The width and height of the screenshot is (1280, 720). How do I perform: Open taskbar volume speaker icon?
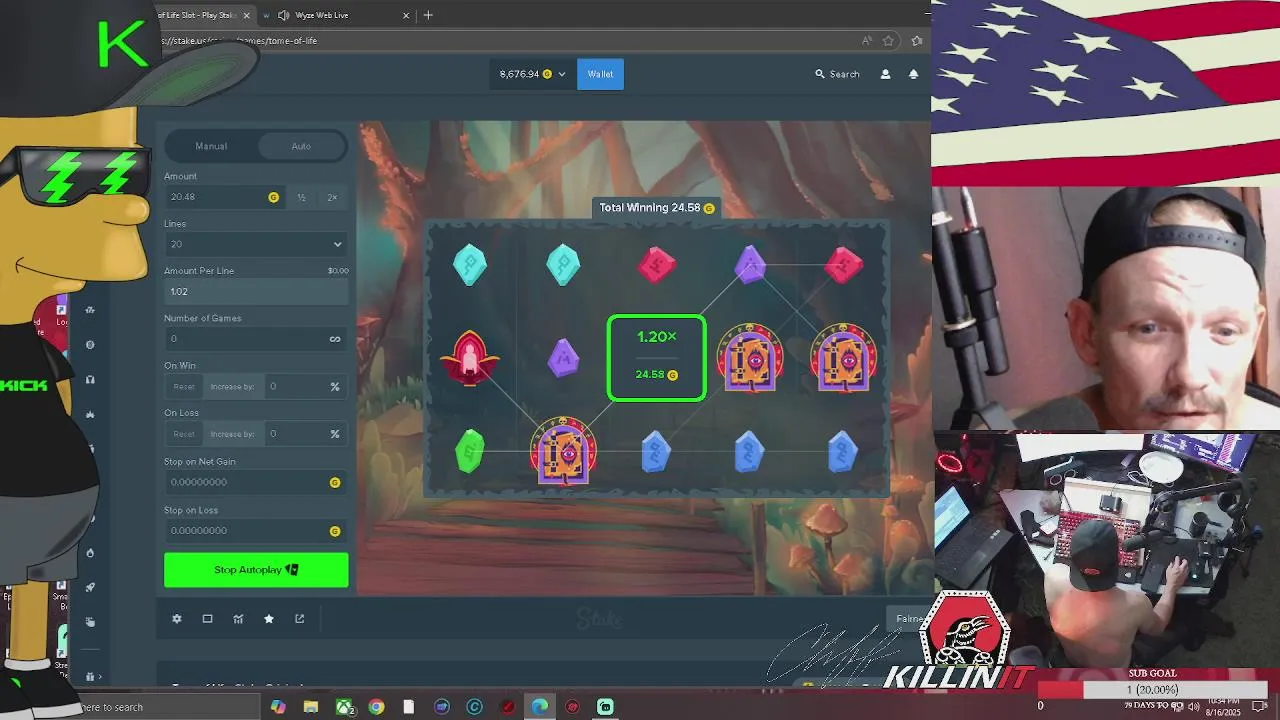click(1193, 707)
